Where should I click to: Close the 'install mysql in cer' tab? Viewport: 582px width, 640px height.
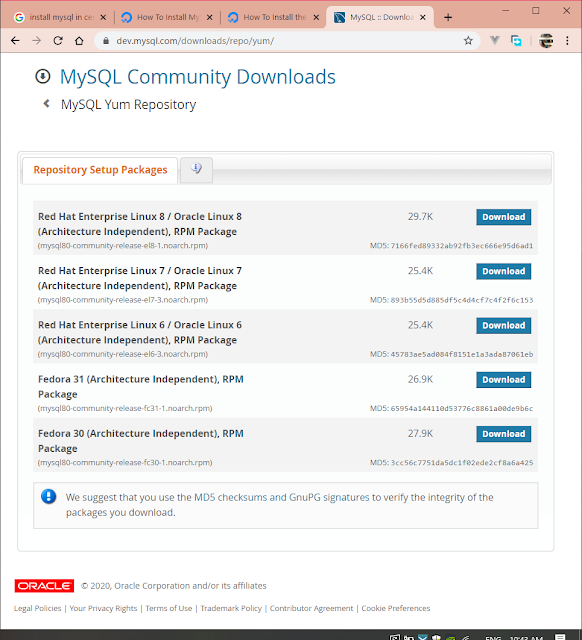[103, 17]
